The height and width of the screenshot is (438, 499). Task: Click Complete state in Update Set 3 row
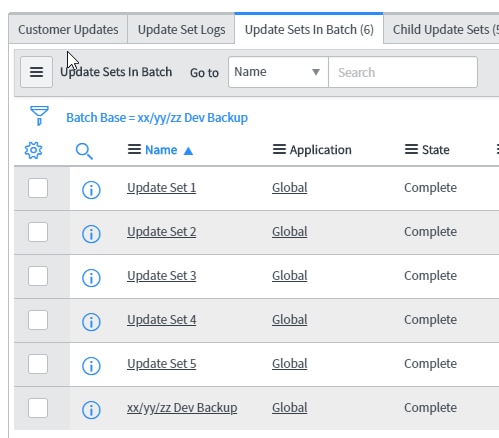point(430,276)
